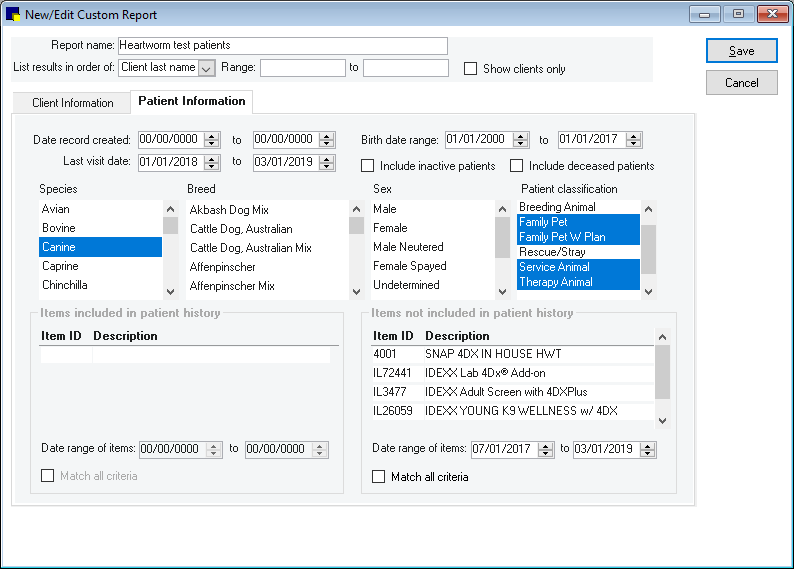Image resolution: width=794 pixels, height=569 pixels.
Task: Switch to Client Information tab
Action: tap(72, 103)
